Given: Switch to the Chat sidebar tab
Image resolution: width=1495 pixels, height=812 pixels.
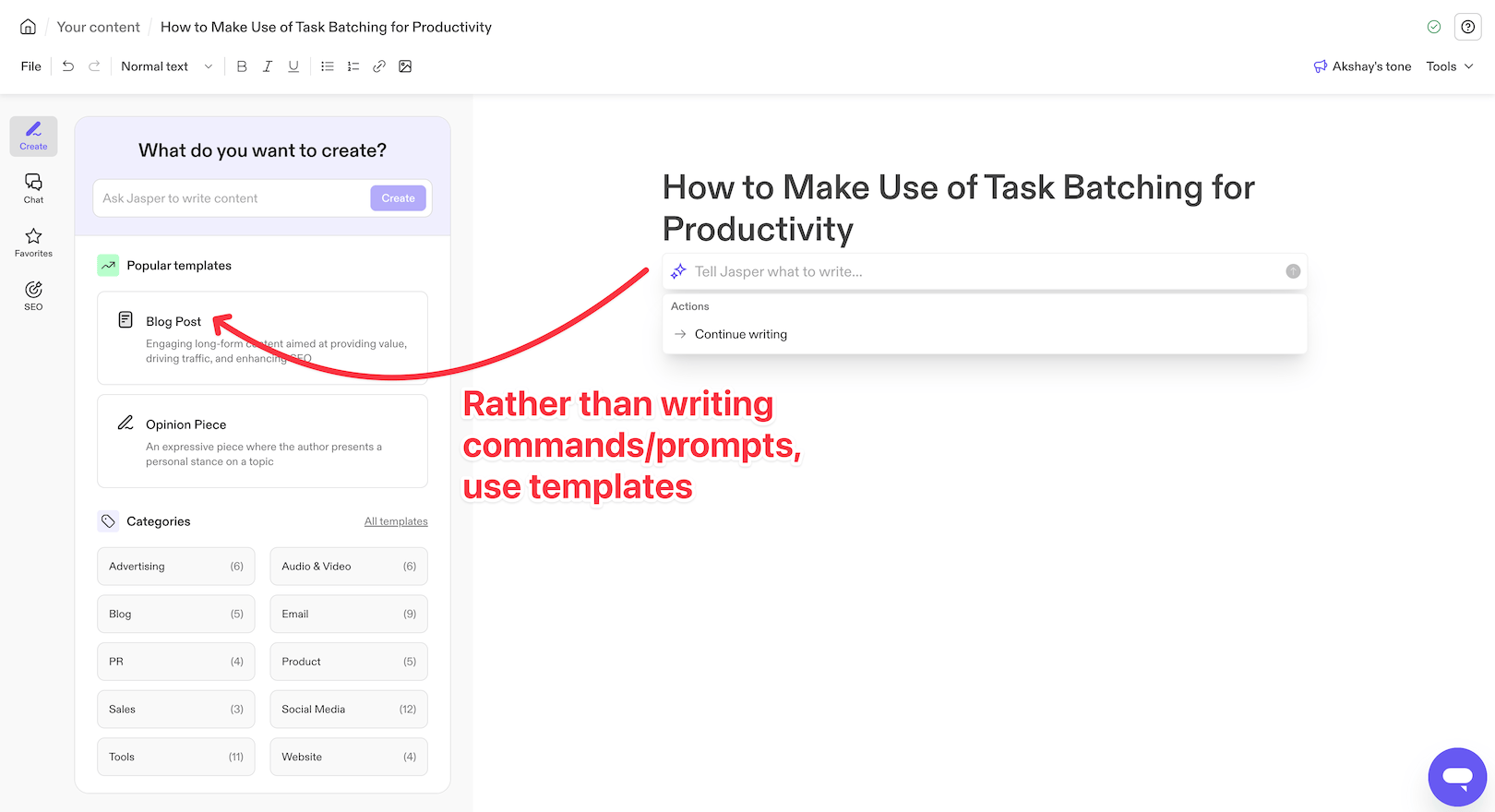Looking at the screenshot, I should pos(34,188).
